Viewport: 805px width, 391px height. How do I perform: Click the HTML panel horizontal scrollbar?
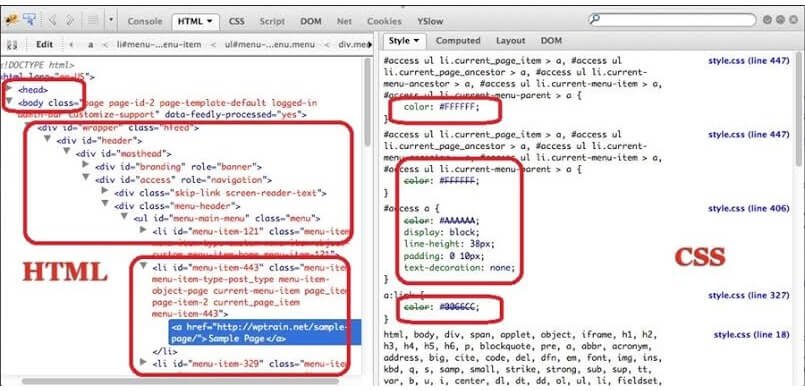[x=180, y=380]
